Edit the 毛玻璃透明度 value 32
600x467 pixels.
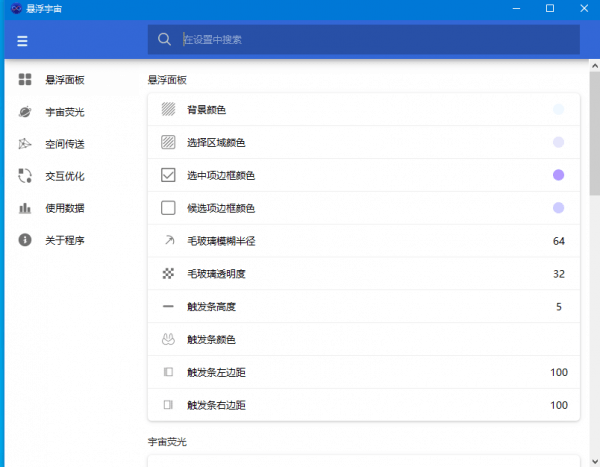tap(558, 274)
